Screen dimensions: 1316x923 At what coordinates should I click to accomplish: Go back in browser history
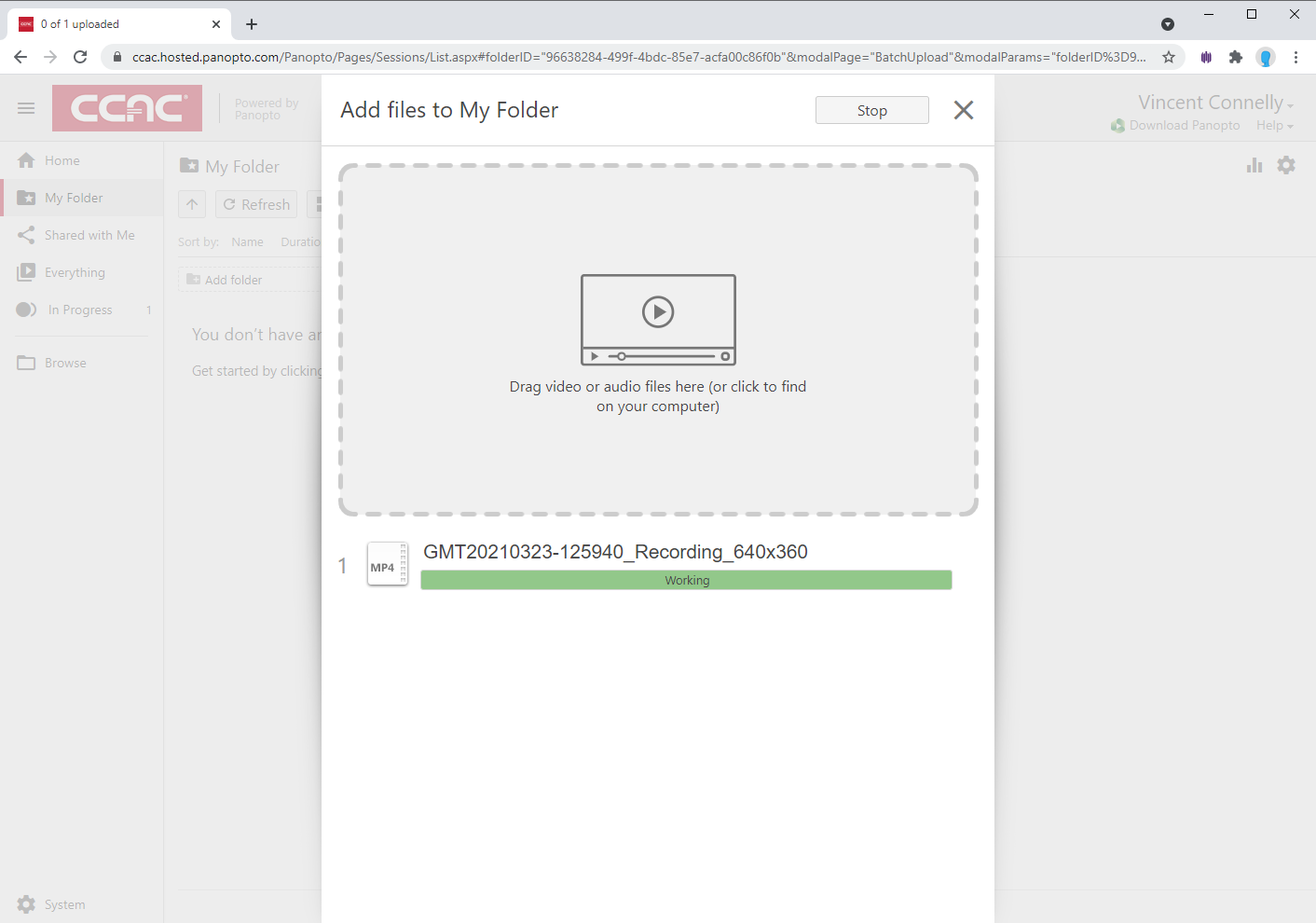coord(21,57)
